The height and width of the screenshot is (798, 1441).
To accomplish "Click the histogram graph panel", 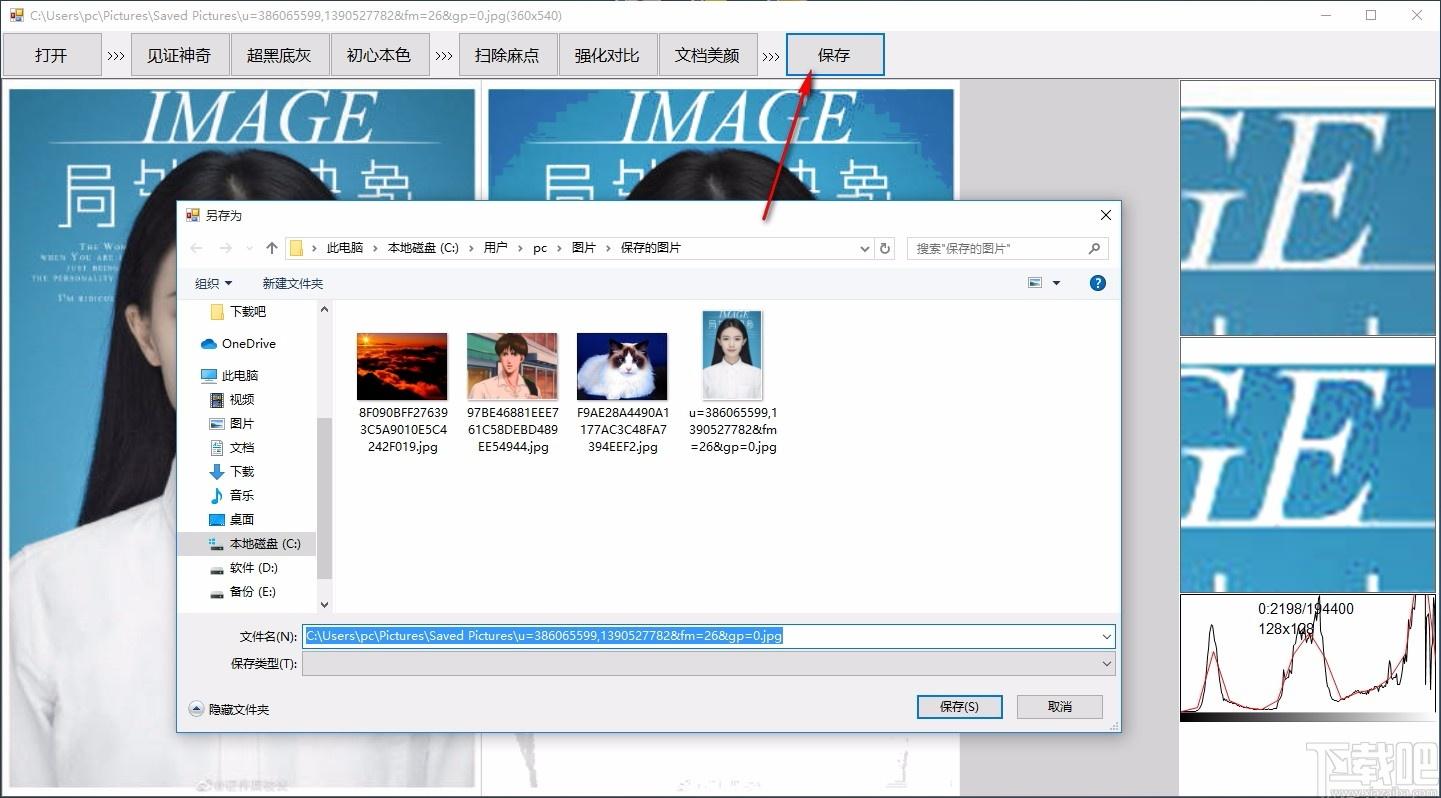I will point(1308,658).
